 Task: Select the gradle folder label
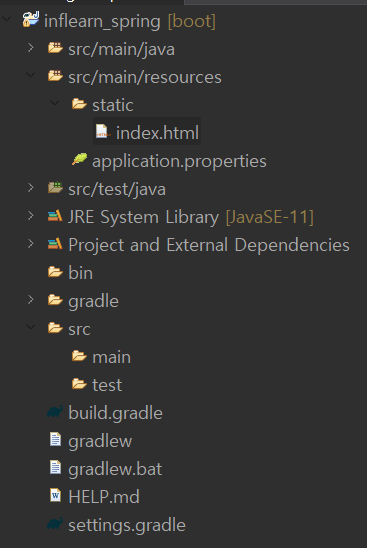(x=93, y=302)
